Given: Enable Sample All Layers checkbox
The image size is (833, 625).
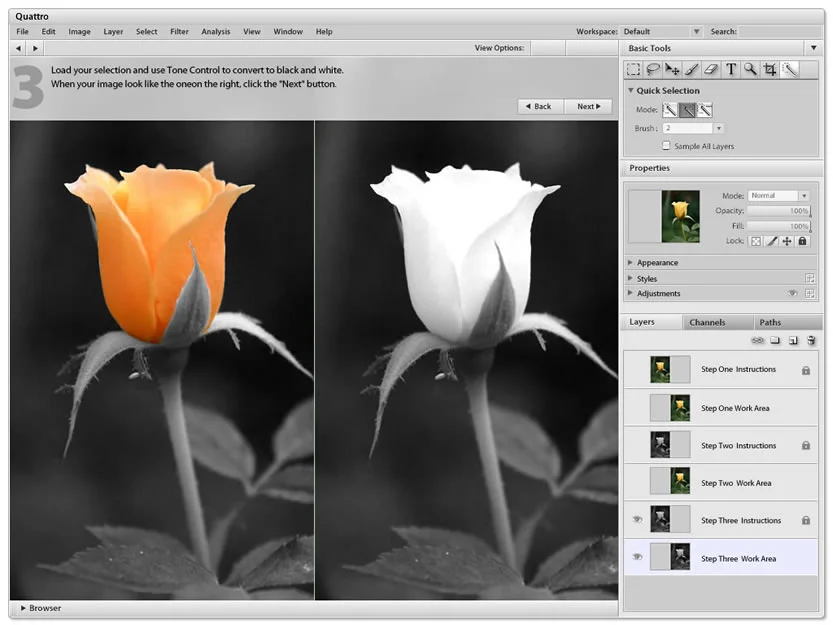Looking at the screenshot, I should pos(666,146).
